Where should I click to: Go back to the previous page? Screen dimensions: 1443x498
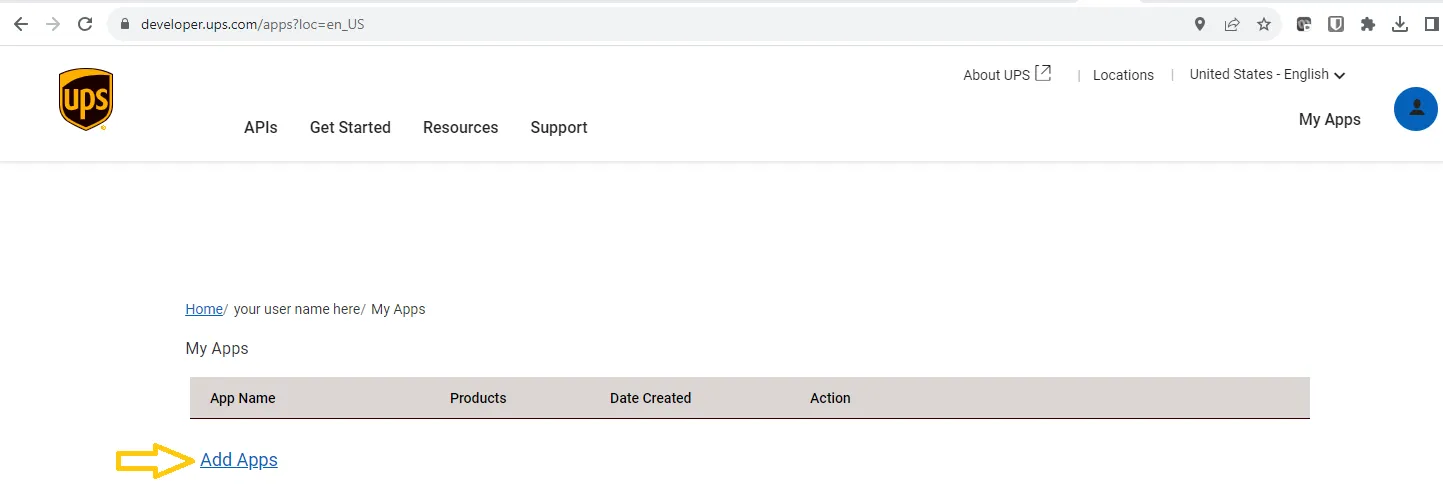21,24
